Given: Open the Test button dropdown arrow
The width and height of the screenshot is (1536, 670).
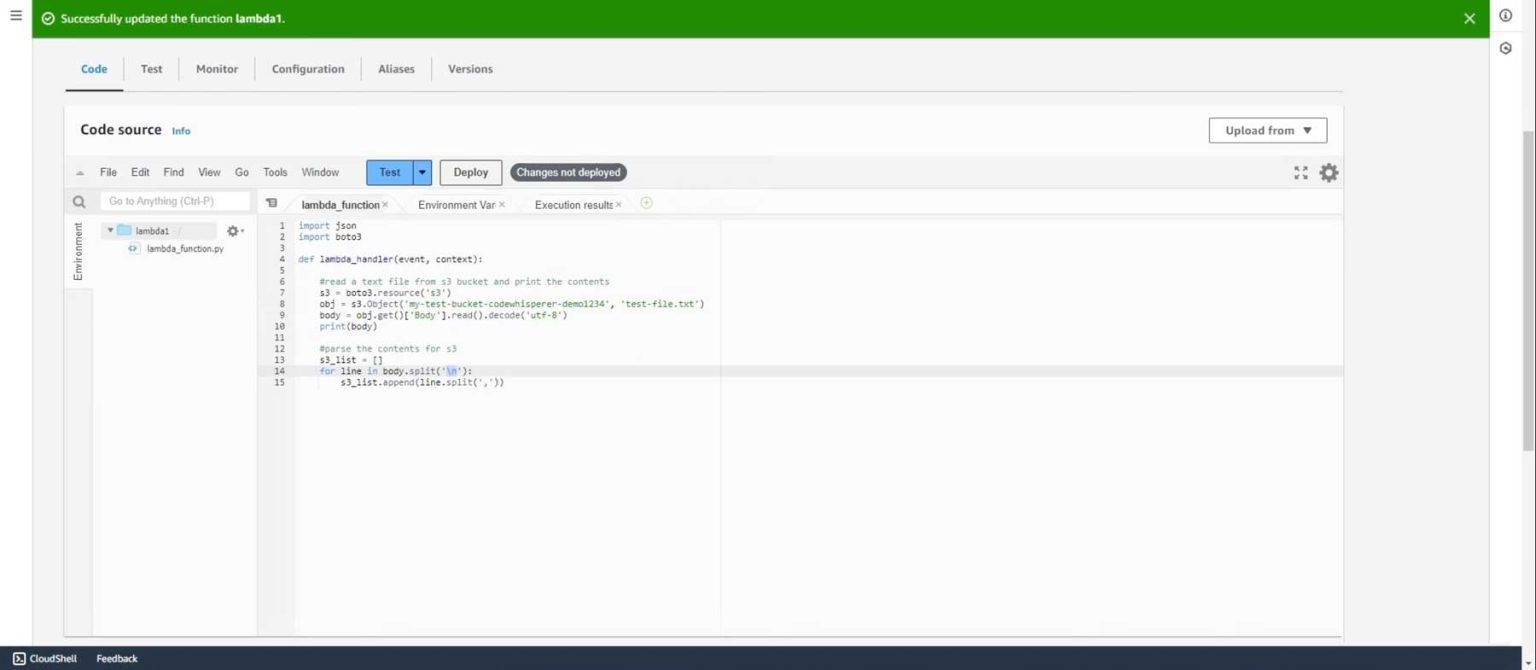Looking at the screenshot, I should 421,172.
